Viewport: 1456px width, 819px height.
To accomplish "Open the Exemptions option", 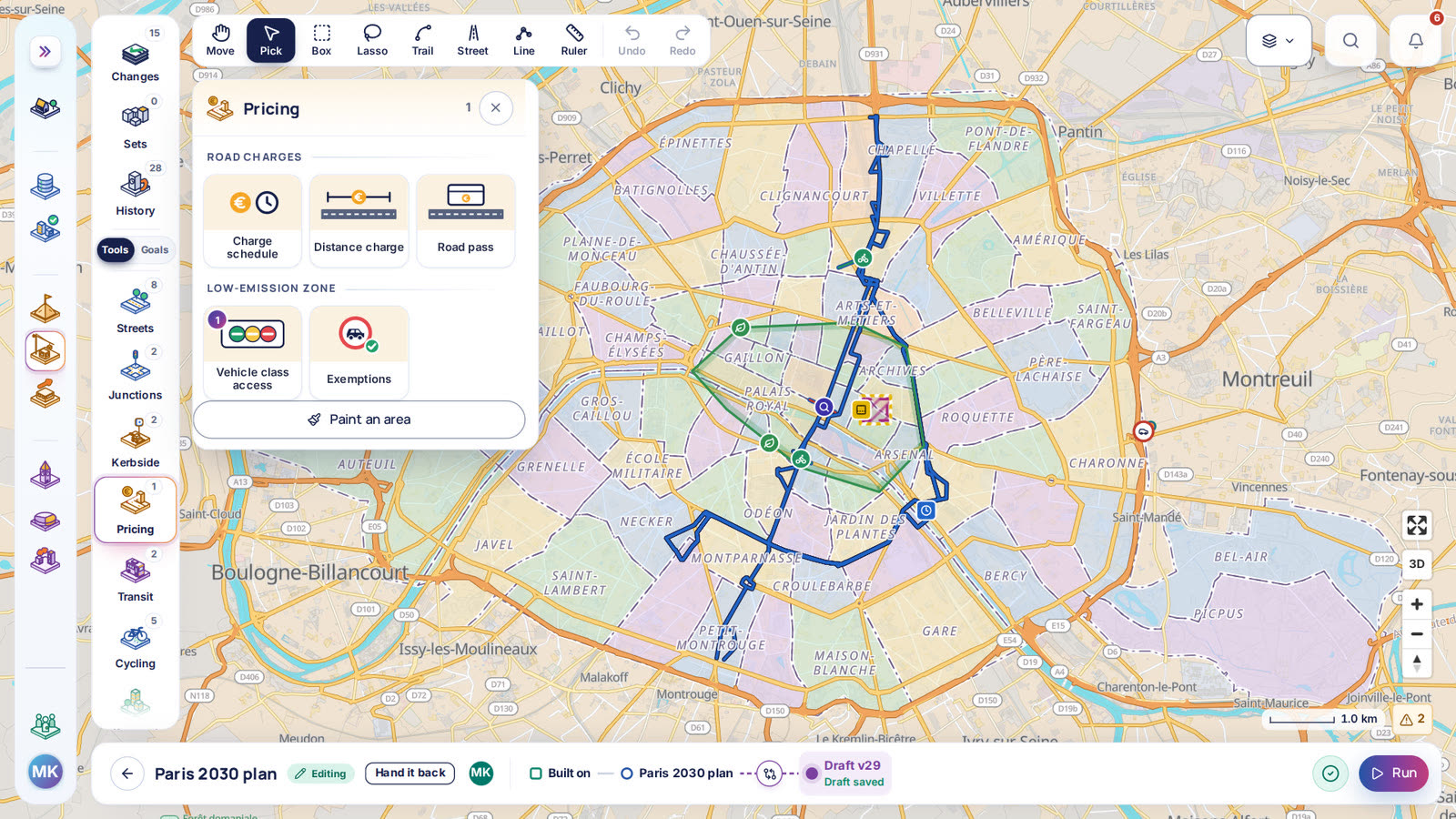I will click(x=359, y=352).
